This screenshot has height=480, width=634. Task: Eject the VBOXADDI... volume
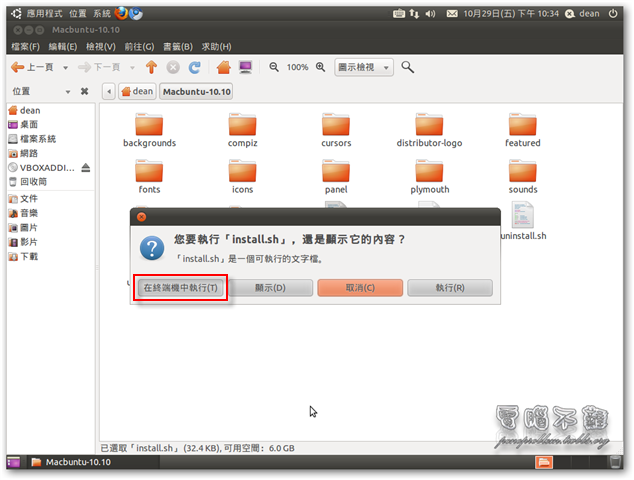[86, 167]
